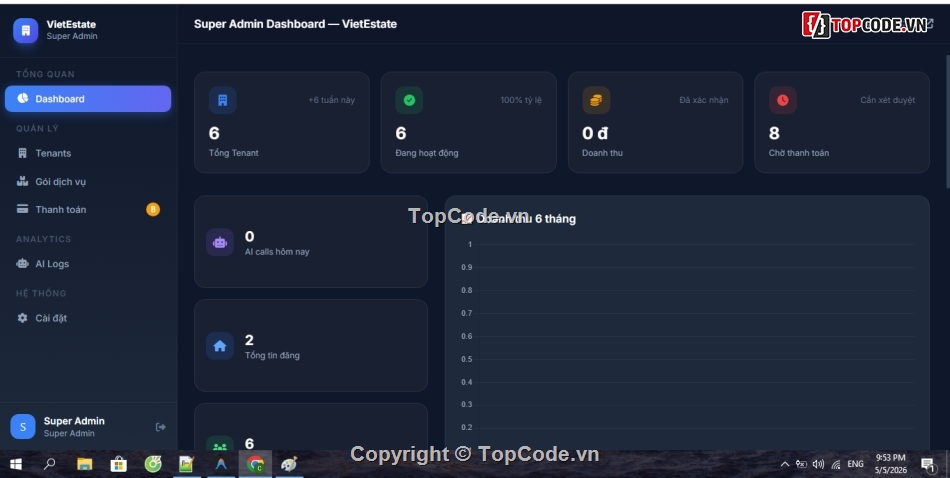Click the Tổng tin đăng label
Image resolution: width=950 pixels, height=478 pixels.
[272, 355]
